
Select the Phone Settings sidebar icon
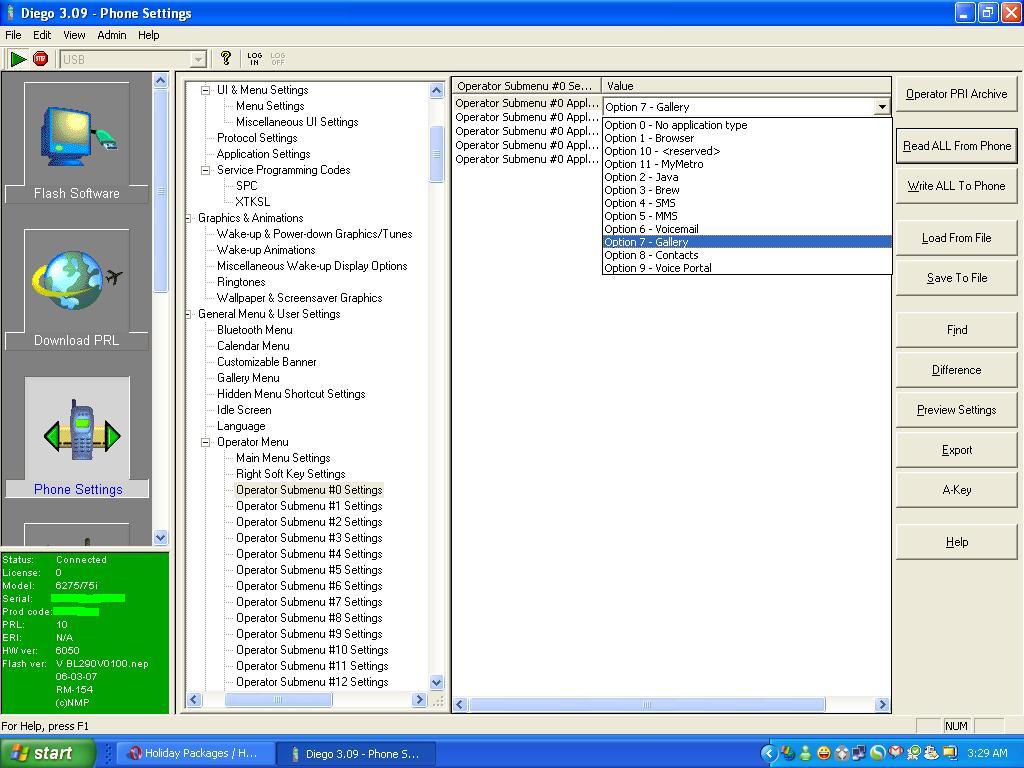coord(77,437)
